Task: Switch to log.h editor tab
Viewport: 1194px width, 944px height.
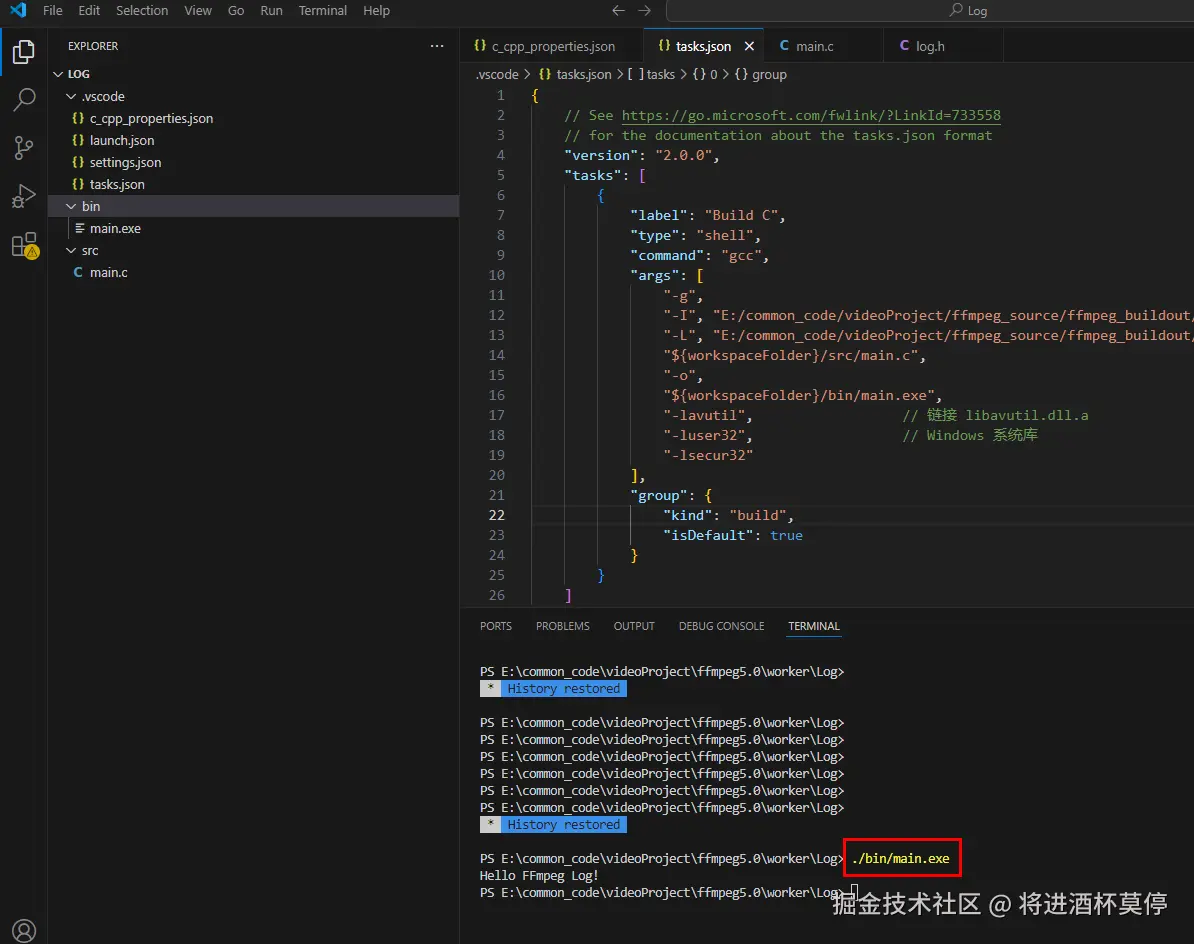Action: pyautogui.click(x=943, y=46)
